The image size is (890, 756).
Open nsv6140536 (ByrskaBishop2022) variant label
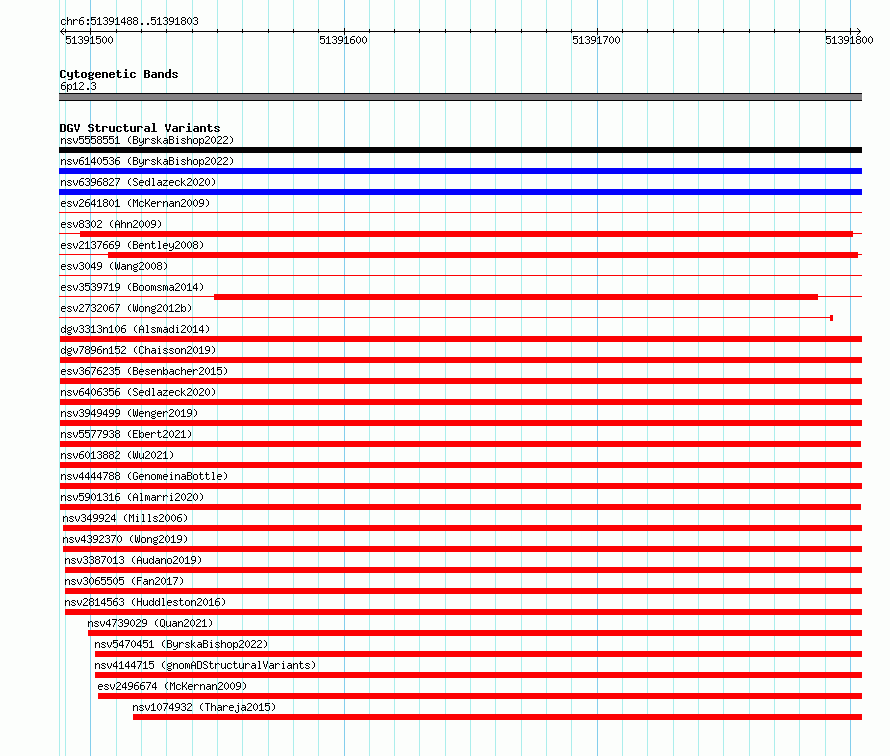tap(147, 161)
